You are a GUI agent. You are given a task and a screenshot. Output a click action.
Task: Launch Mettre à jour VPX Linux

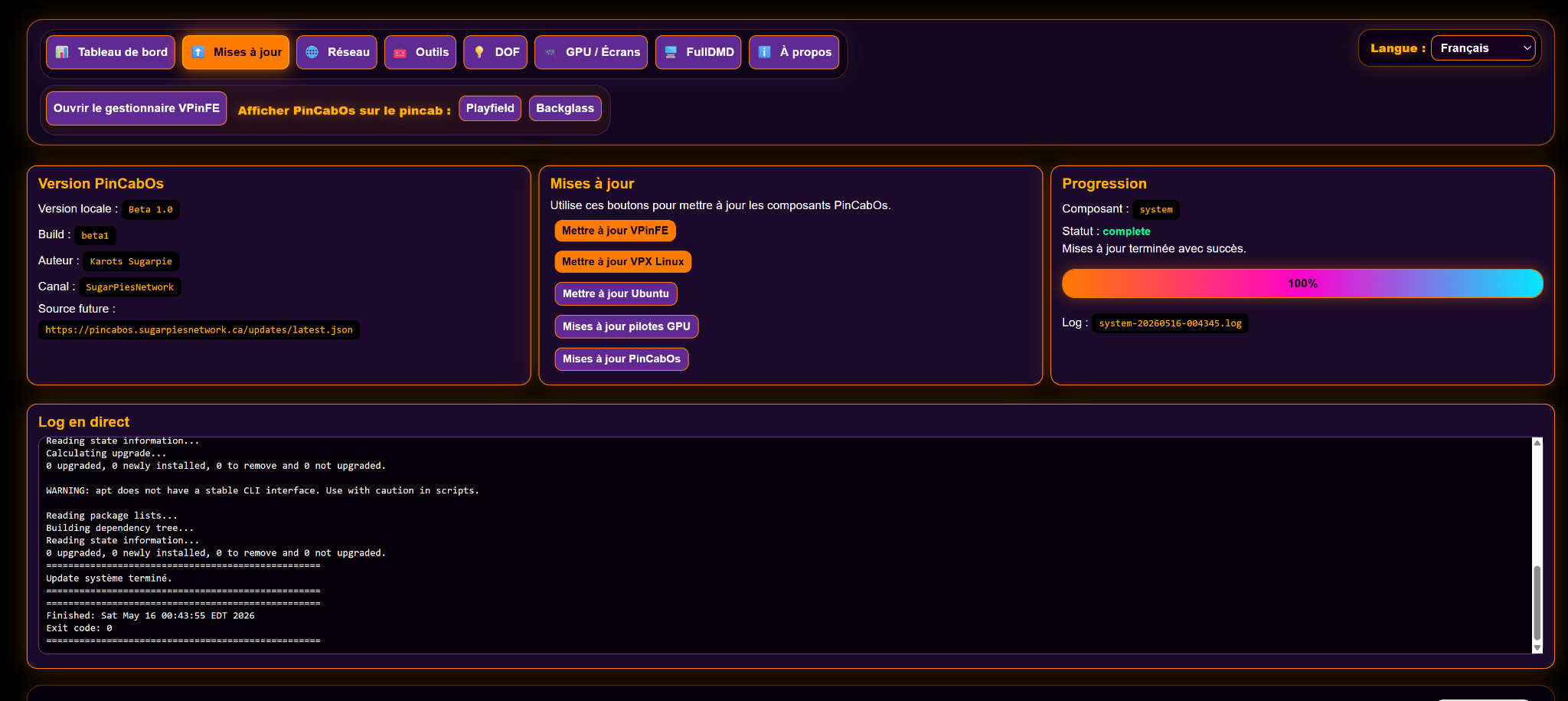tap(623, 261)
